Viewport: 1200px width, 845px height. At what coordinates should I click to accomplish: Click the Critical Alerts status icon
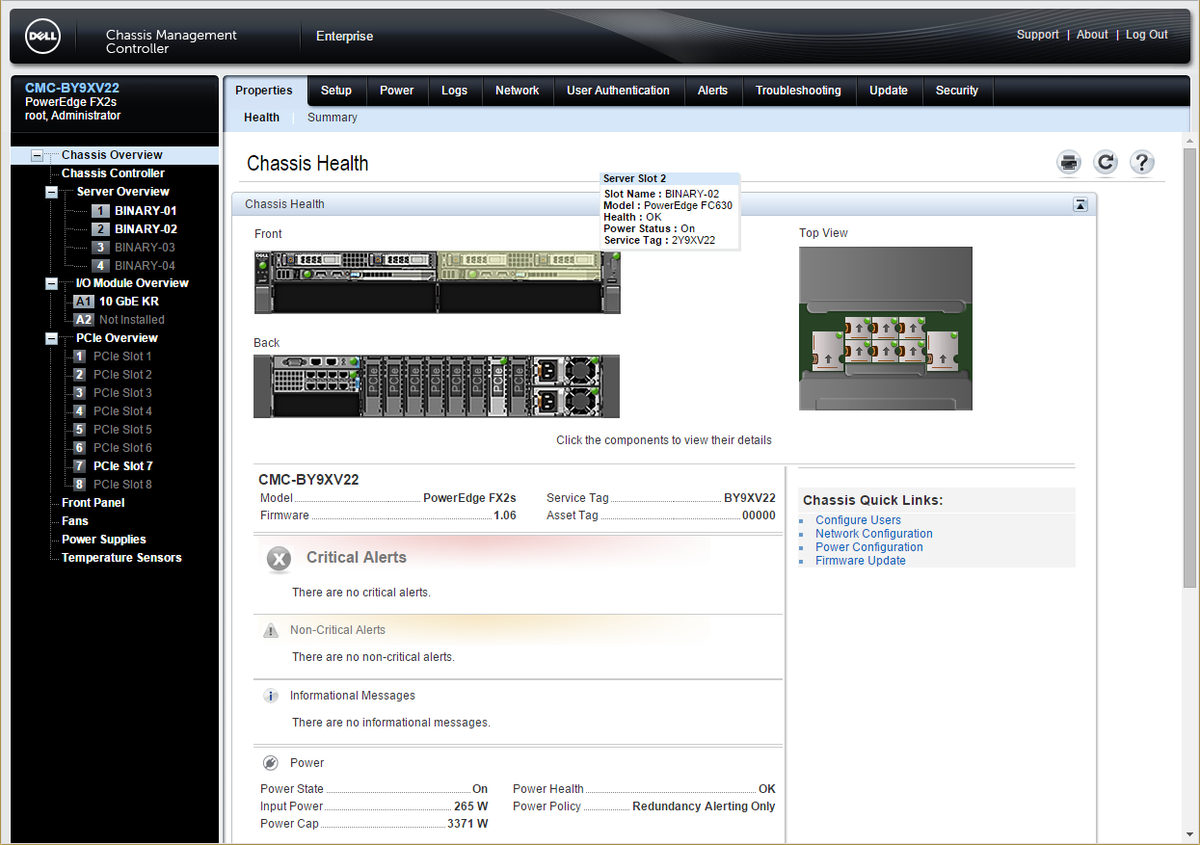(278, 559)
